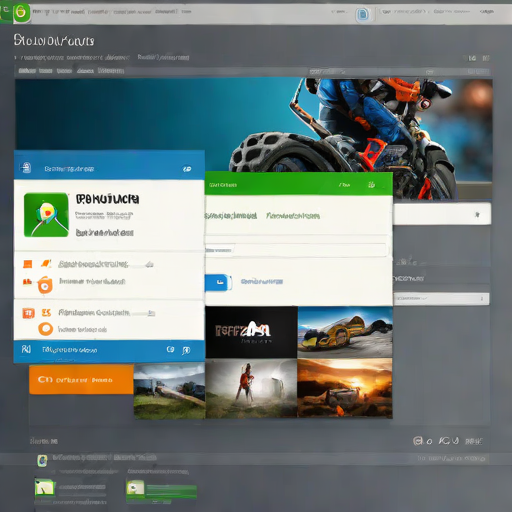Click the red square icon in list
This screenshot has height=512, width=512.
point(28,313)
